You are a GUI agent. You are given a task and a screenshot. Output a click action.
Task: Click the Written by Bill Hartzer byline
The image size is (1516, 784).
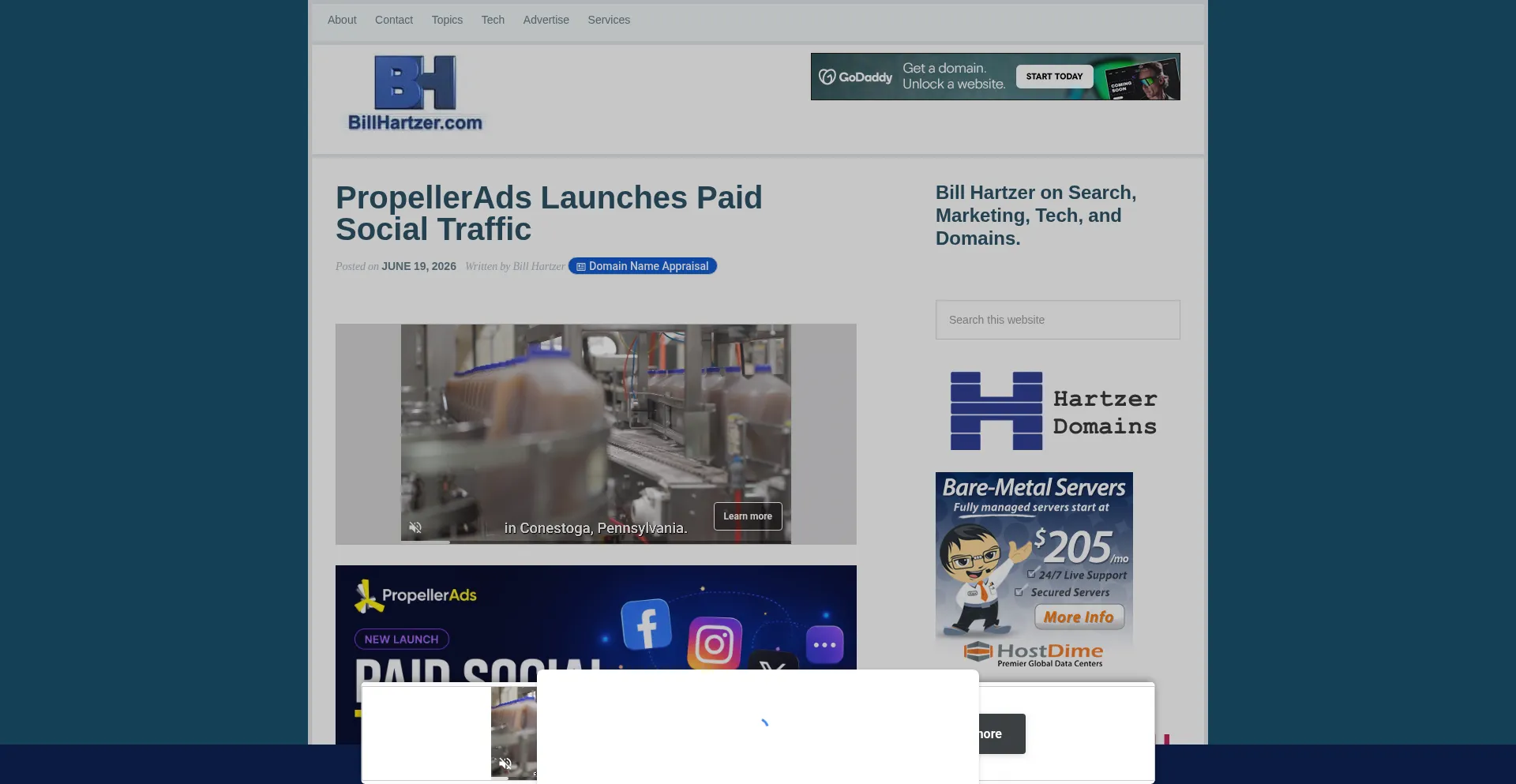click(515, 266)
